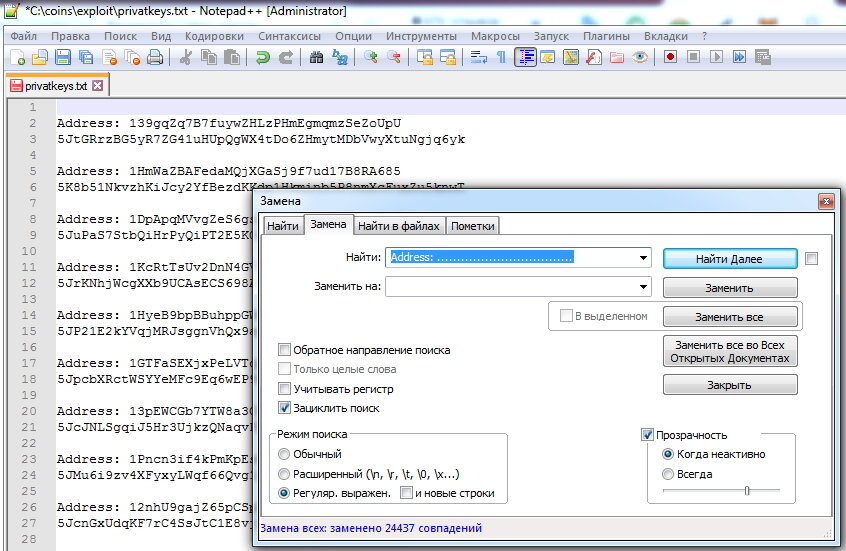This screenshot has height=551, width=846.
Task: Switch to 'Найти в файлах' tab
Action: point(399,226)
